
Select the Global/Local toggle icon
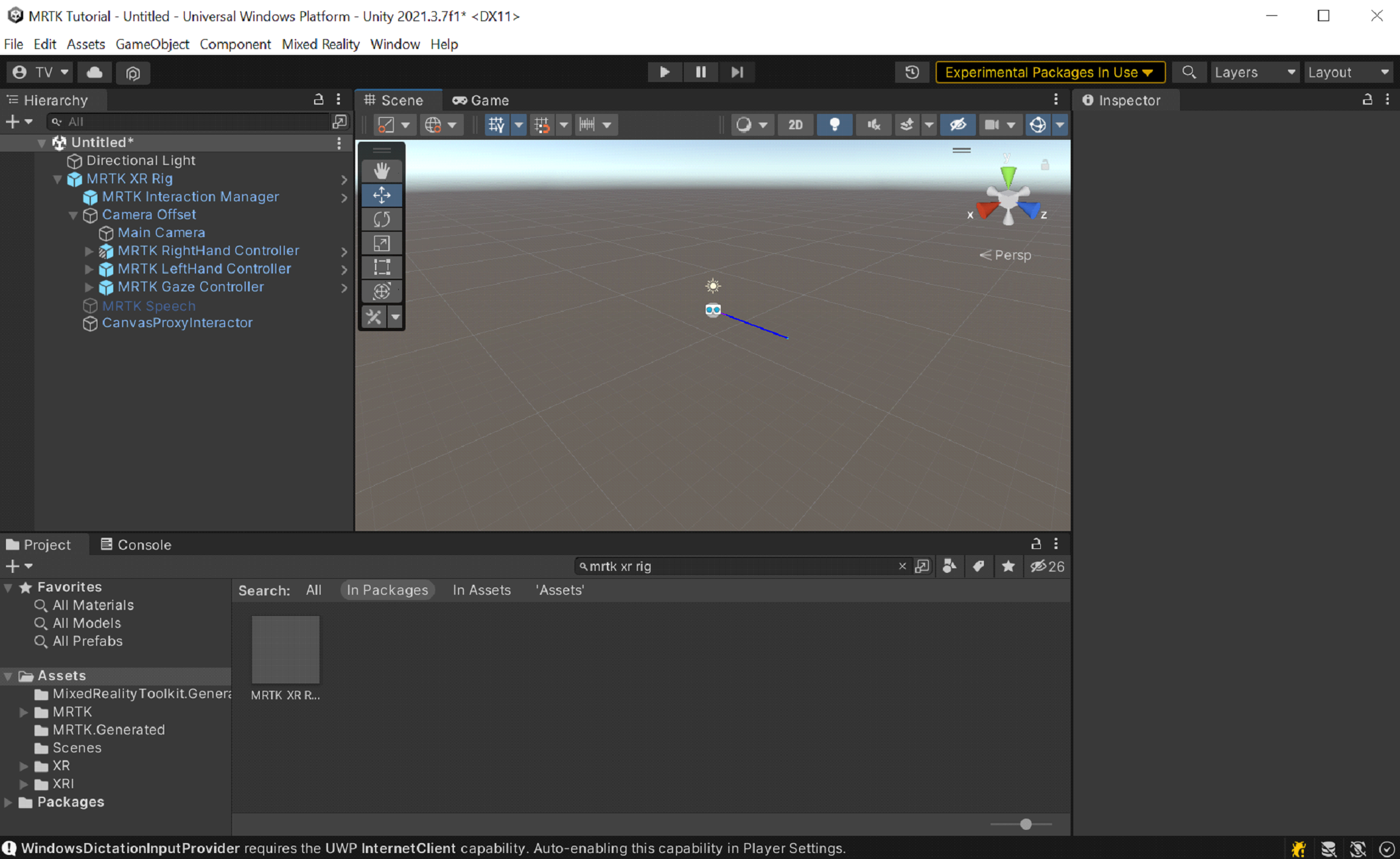pyautogui.click(x=432, y=124)
